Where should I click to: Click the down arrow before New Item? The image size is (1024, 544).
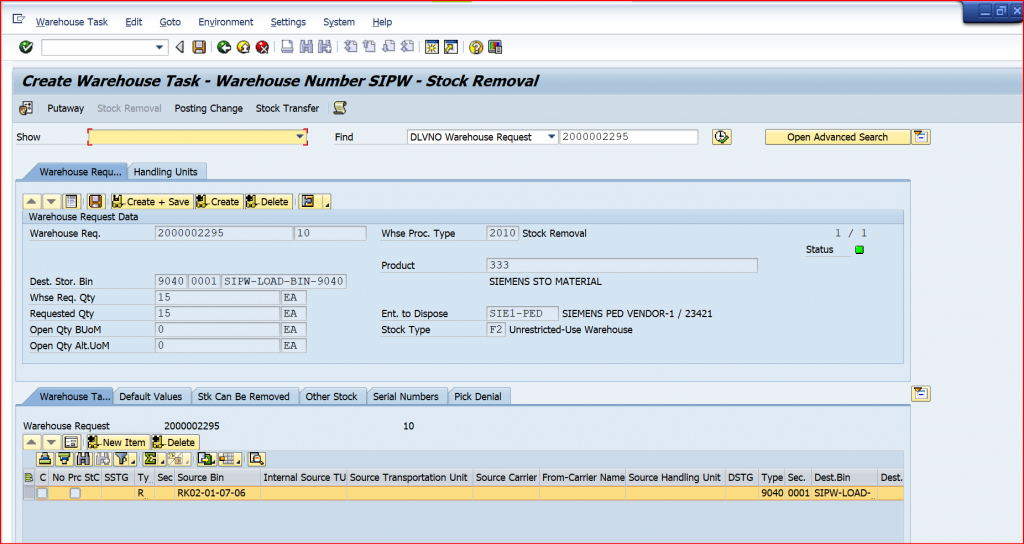(52, 442)
